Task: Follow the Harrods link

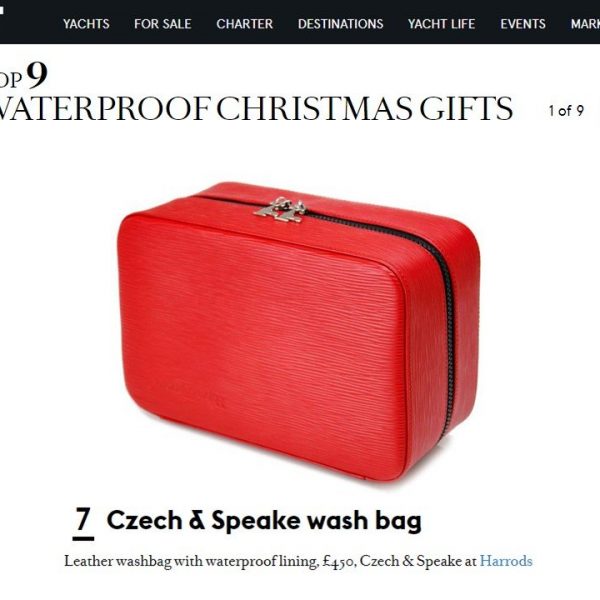Action: (x=506, y=561)
